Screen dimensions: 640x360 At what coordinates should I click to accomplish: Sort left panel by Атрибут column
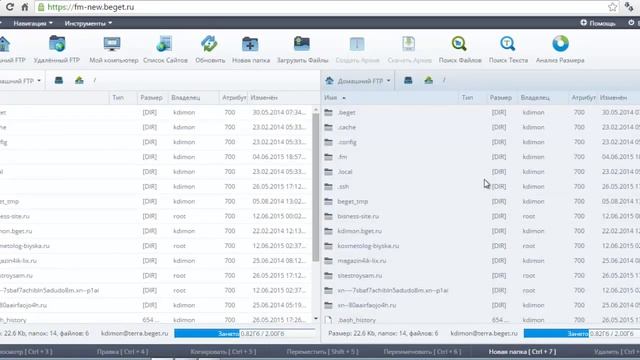(x=234, y=98)
